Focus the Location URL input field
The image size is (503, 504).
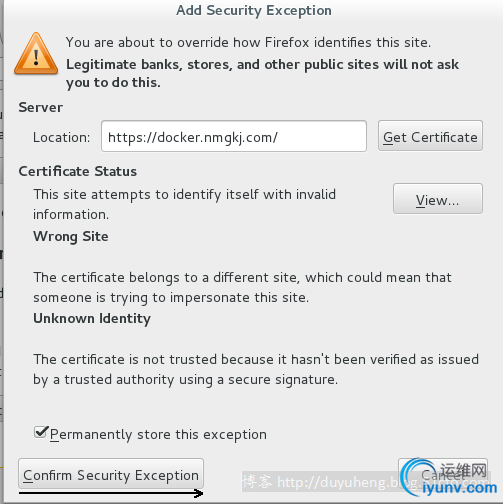point(234,136)
